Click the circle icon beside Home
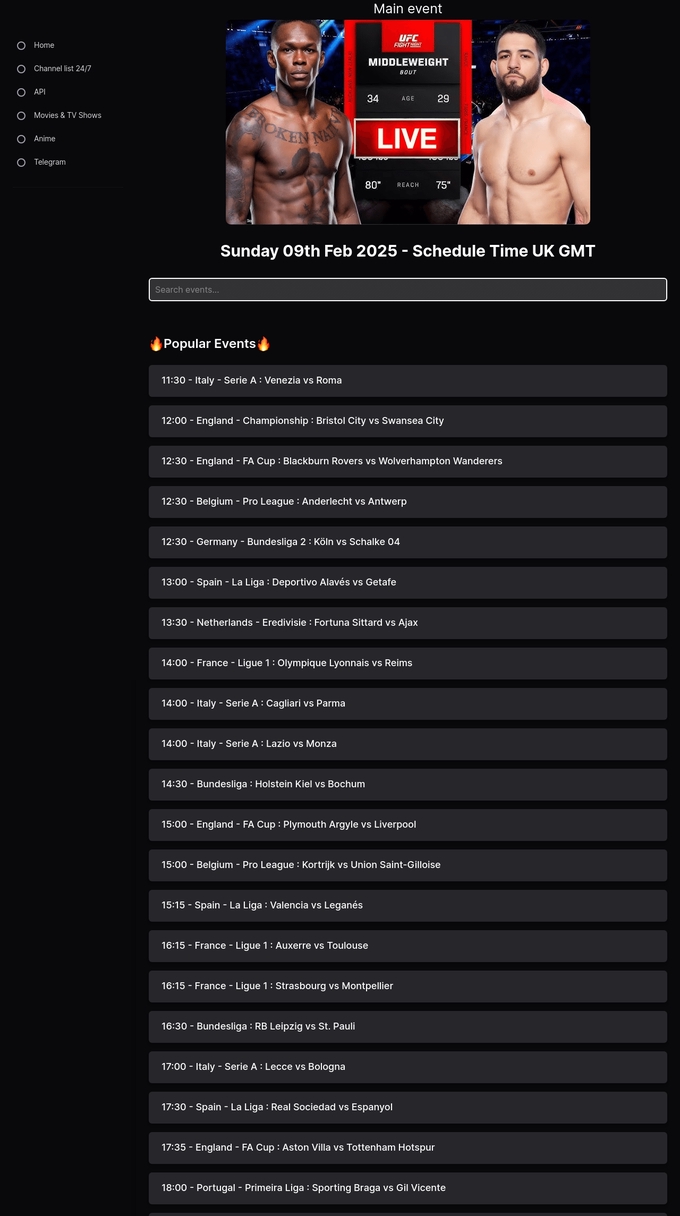 21,45
